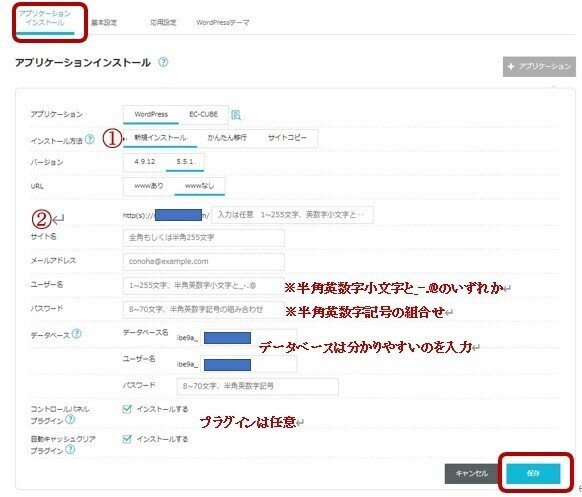Select wwwなし URL option
This screenshot has width=582, height=497.
[199, 186]
